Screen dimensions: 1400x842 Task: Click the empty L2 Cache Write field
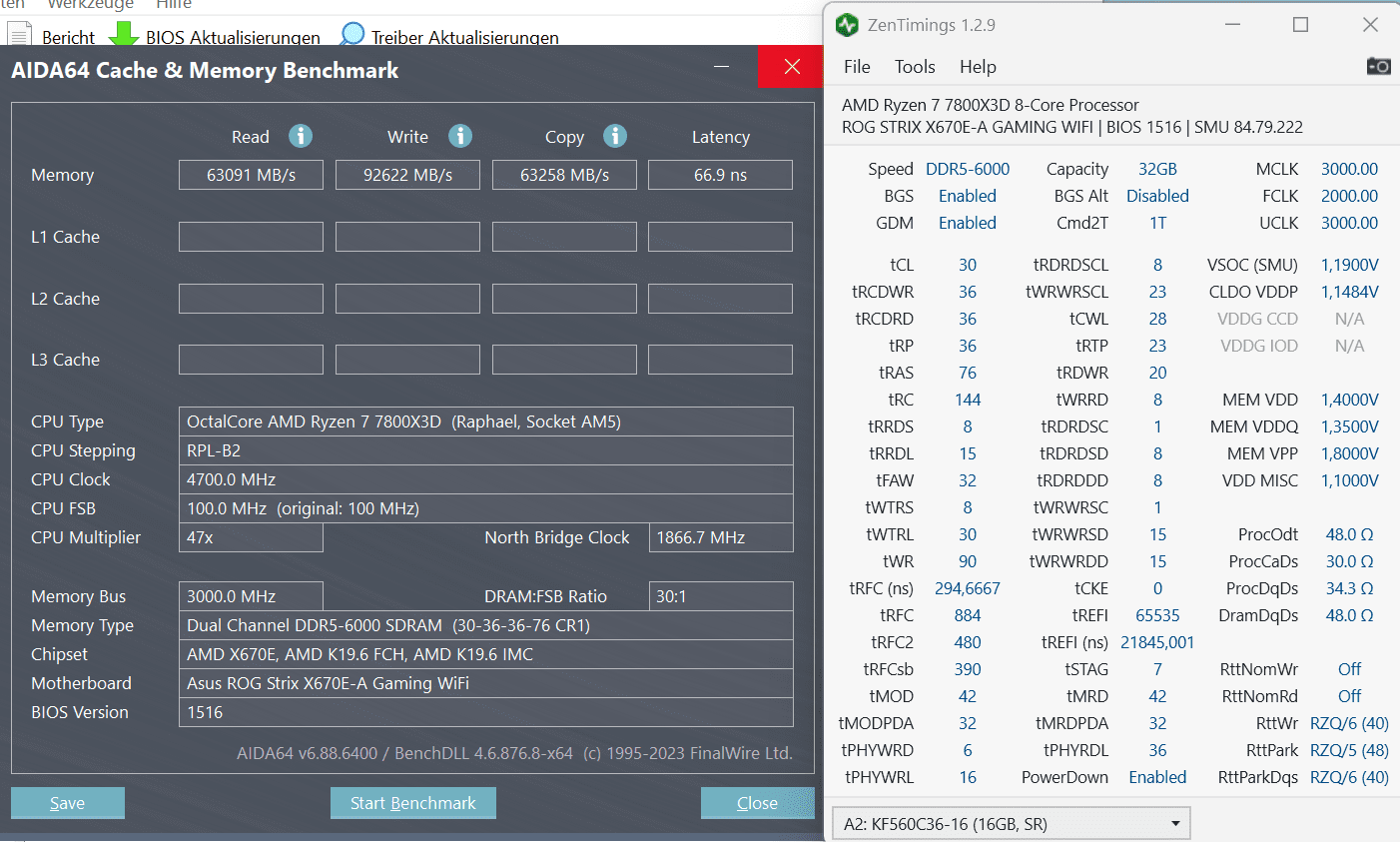407,299
